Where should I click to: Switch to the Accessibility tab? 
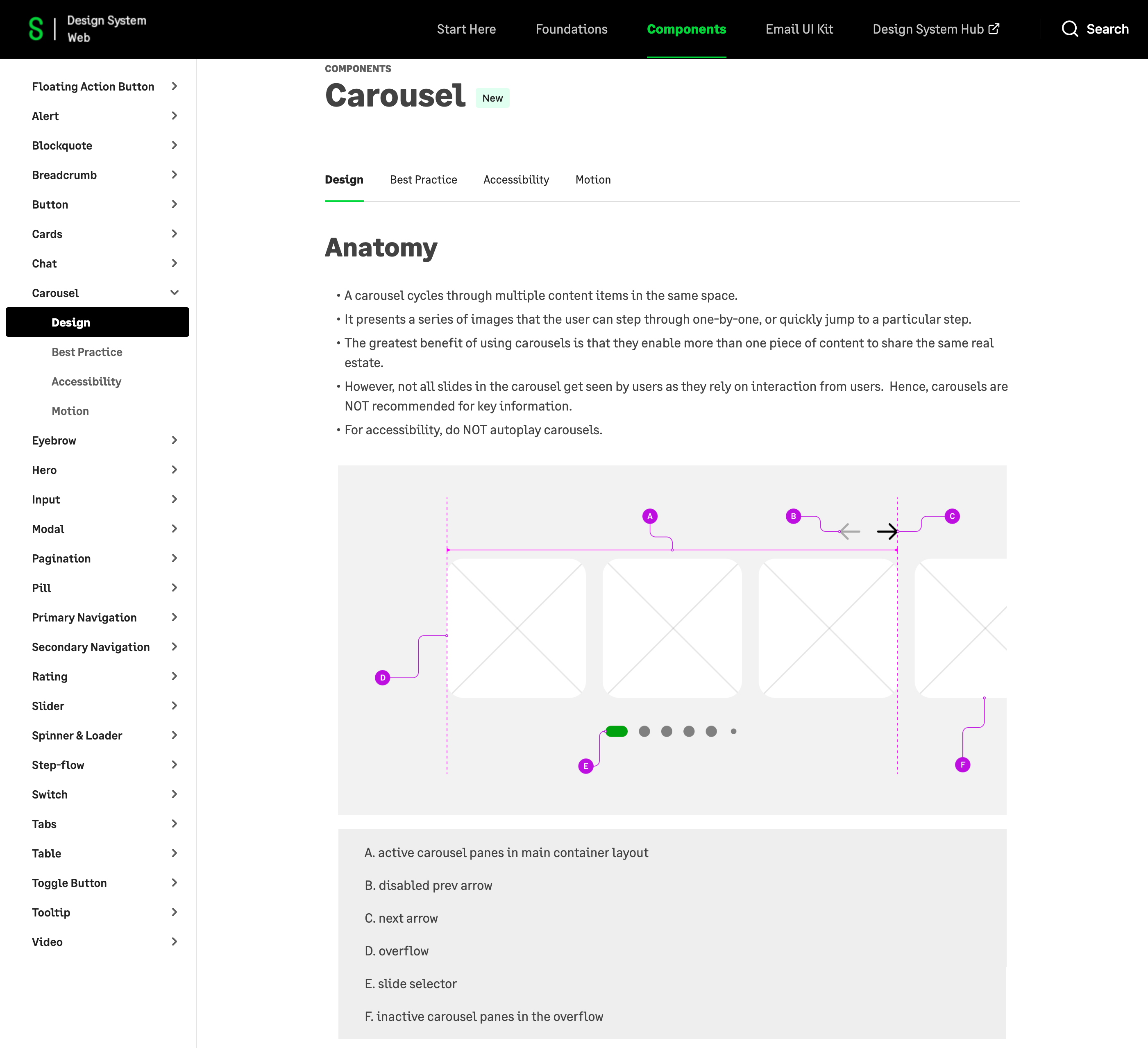click(x=516, y=179)
